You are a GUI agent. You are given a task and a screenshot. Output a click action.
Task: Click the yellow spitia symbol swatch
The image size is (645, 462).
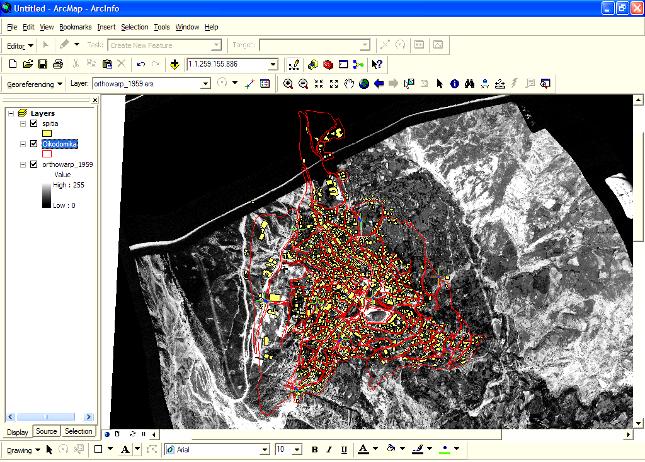pos(47,133)
